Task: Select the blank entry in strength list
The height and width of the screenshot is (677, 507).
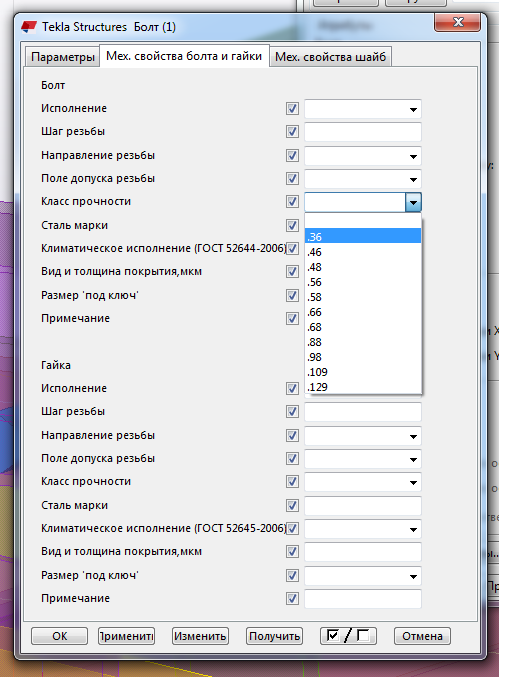Action: (x=363, y=222)
